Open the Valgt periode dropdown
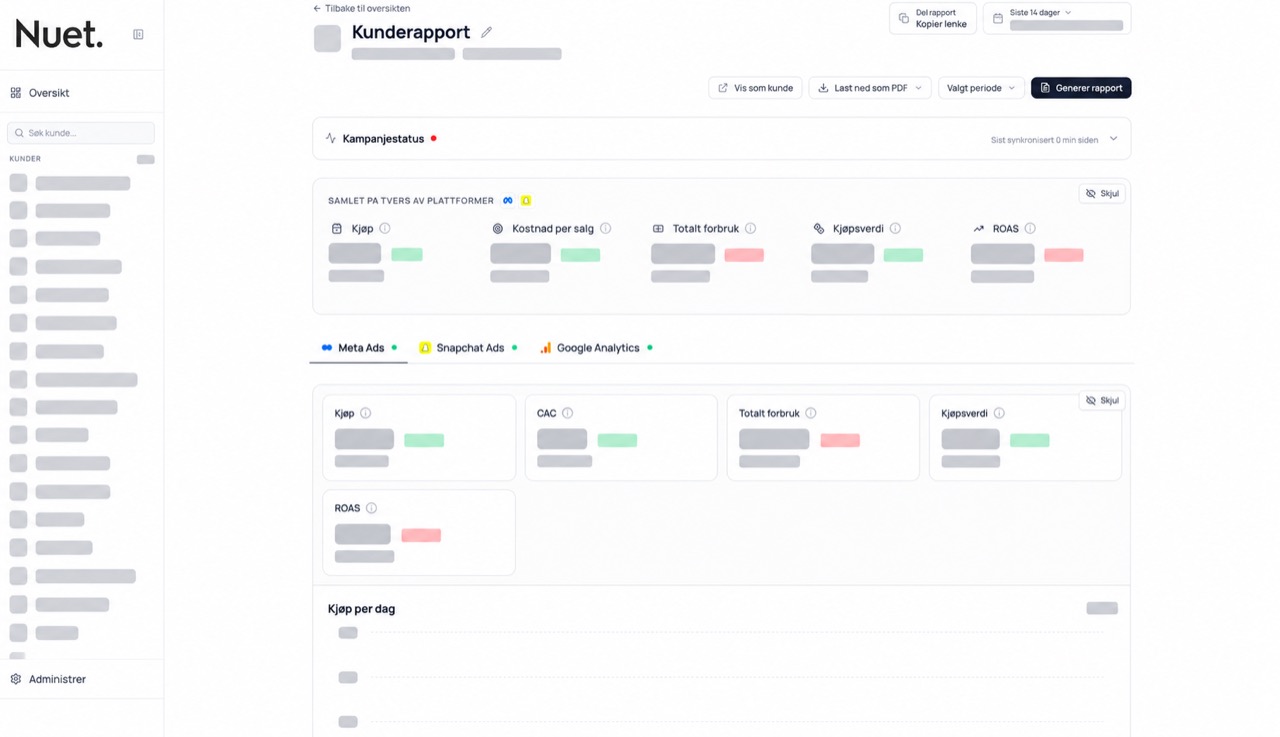This screenshot has height=737, width=1280. (981, 88)
